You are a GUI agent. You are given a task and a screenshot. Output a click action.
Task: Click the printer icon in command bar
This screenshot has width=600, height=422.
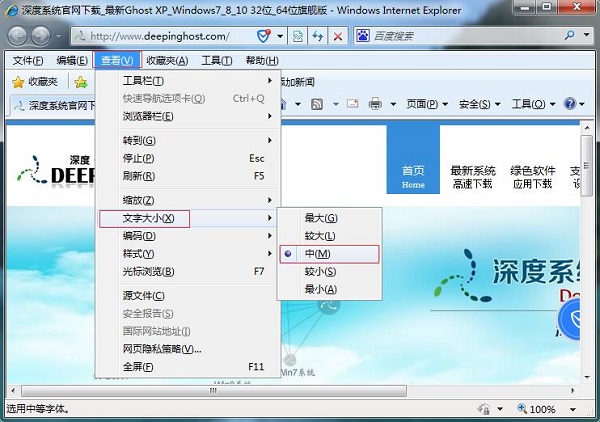pos(375,104)
